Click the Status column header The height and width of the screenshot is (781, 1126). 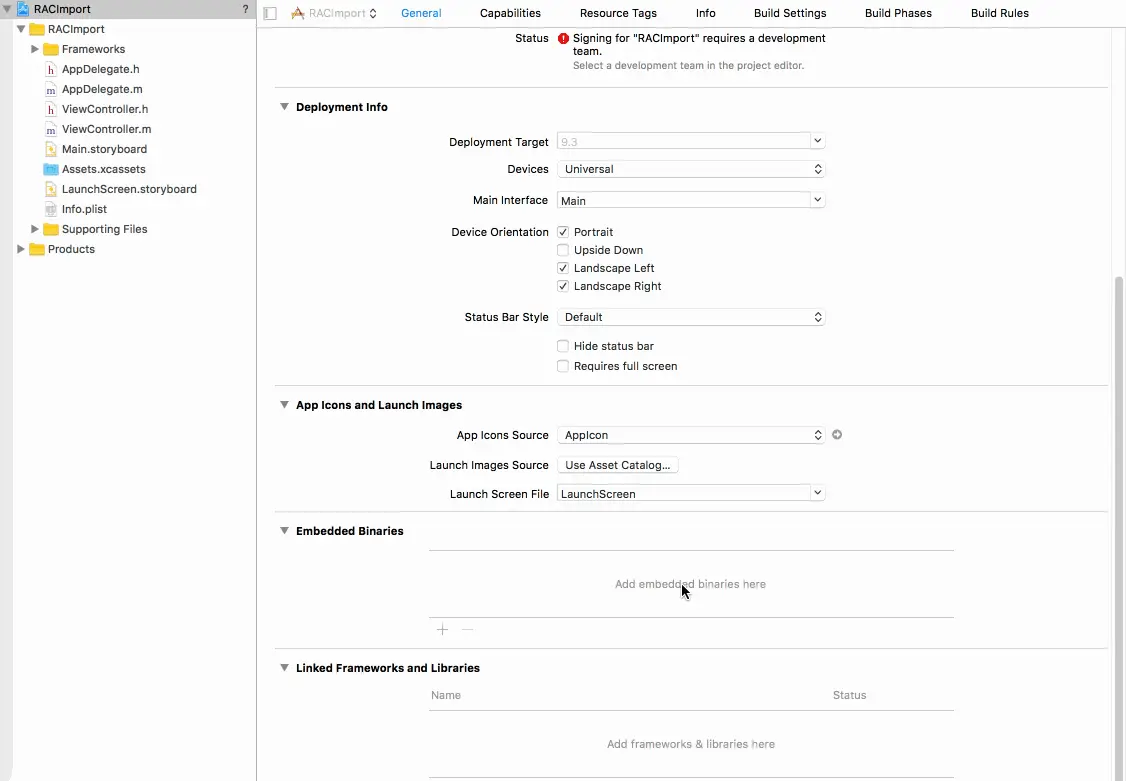point(850,696)
